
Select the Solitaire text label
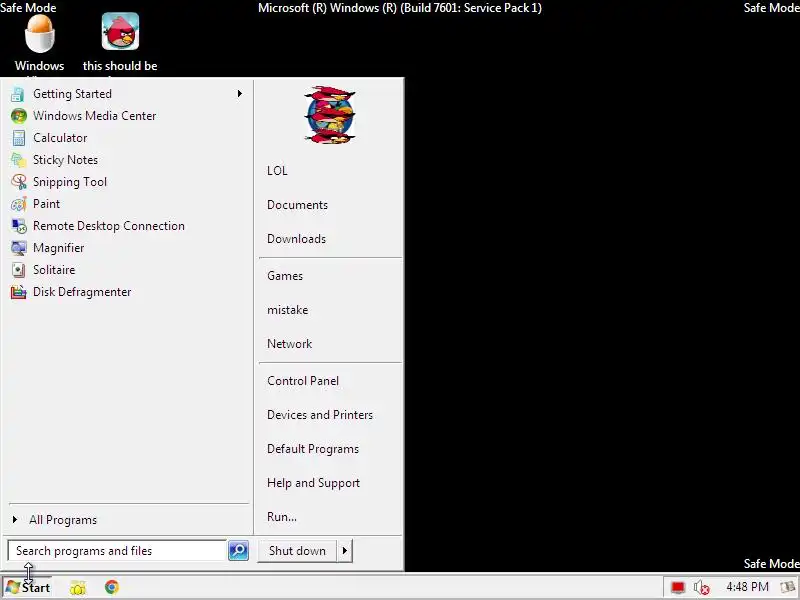pyautogui.click(x=54, y=270)
